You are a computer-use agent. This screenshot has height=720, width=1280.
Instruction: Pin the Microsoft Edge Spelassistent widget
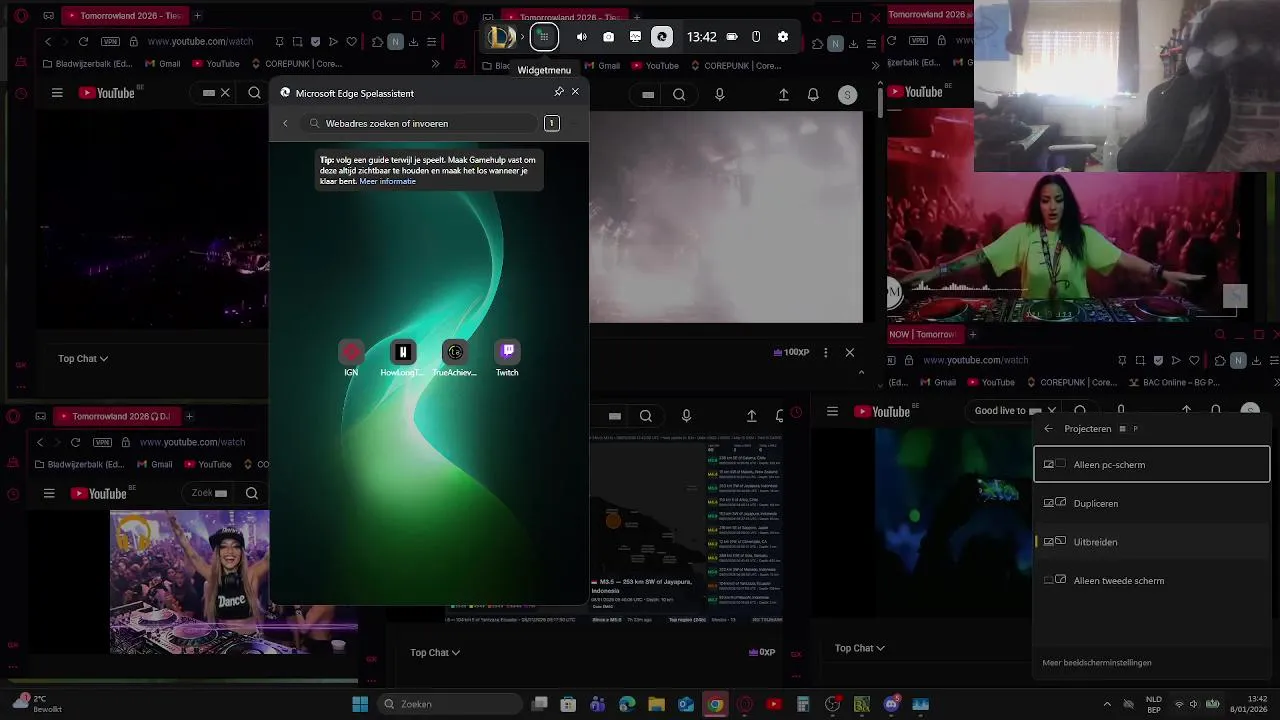[x=559, y=92]
